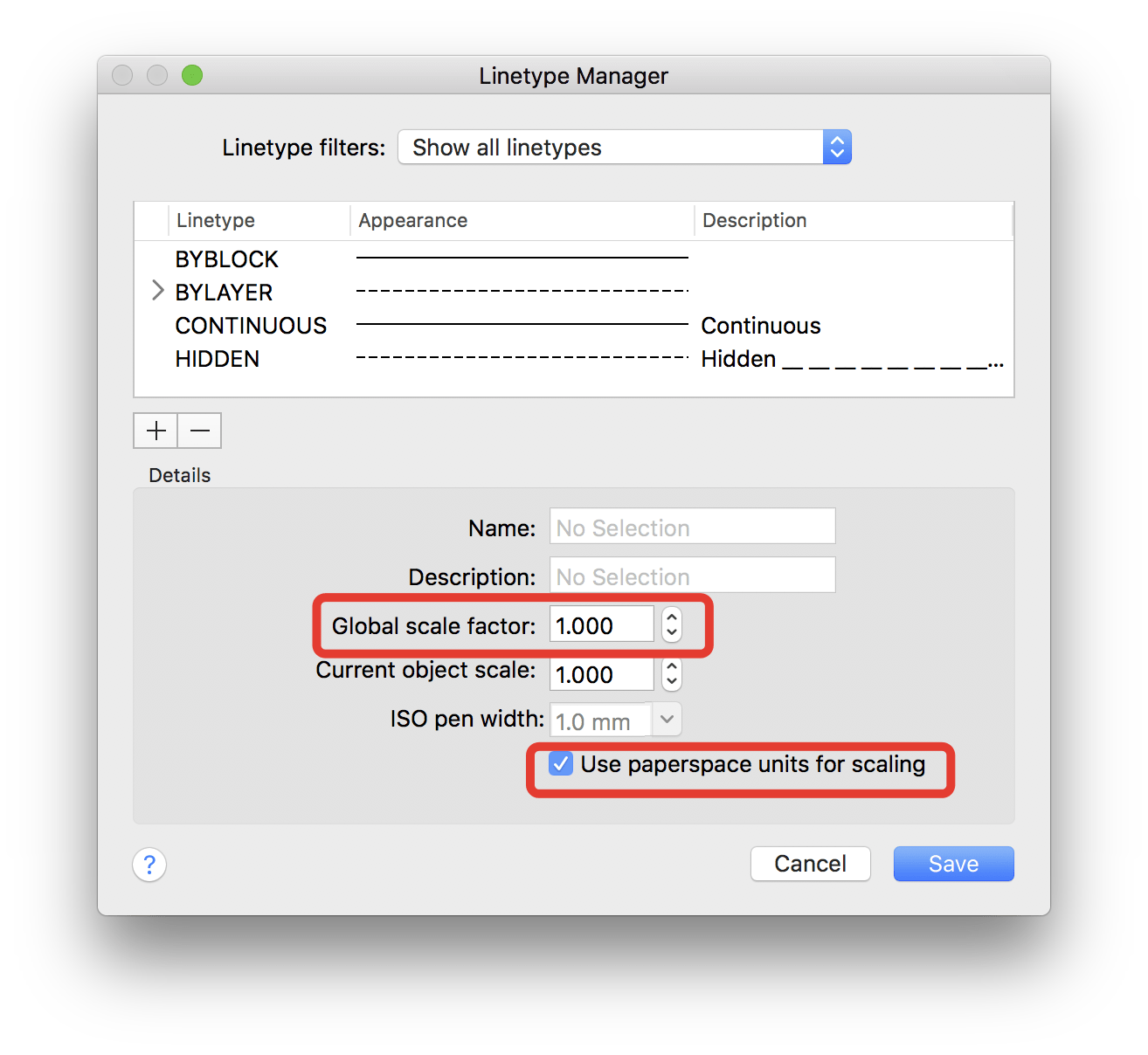The image size is (1148, 1055).
Task: Open the ISO pen width dropdown
Action: click(x=666, y=719)
